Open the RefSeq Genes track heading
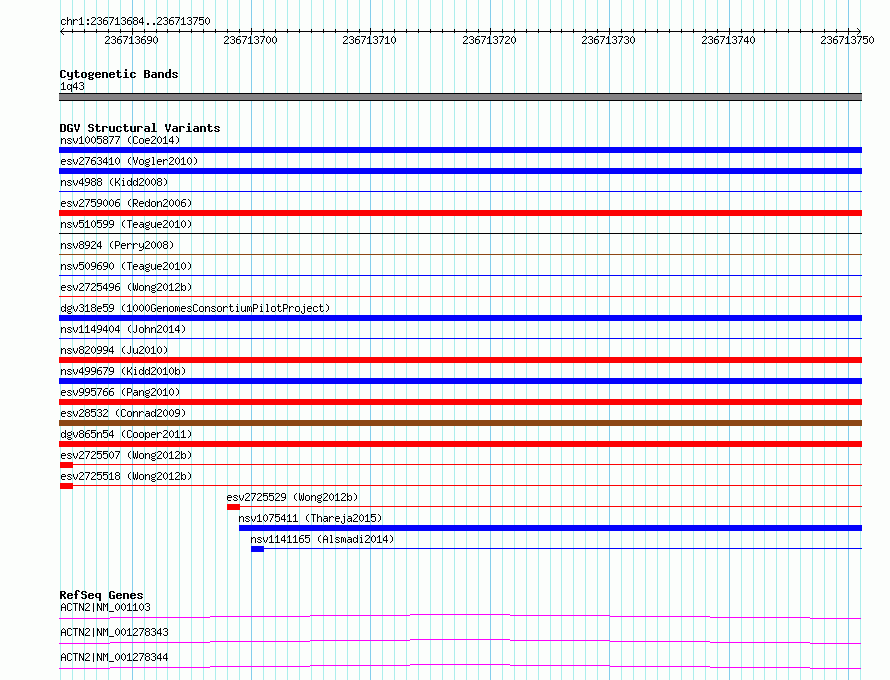Screen dimensions: 890x680 point(101,595)
